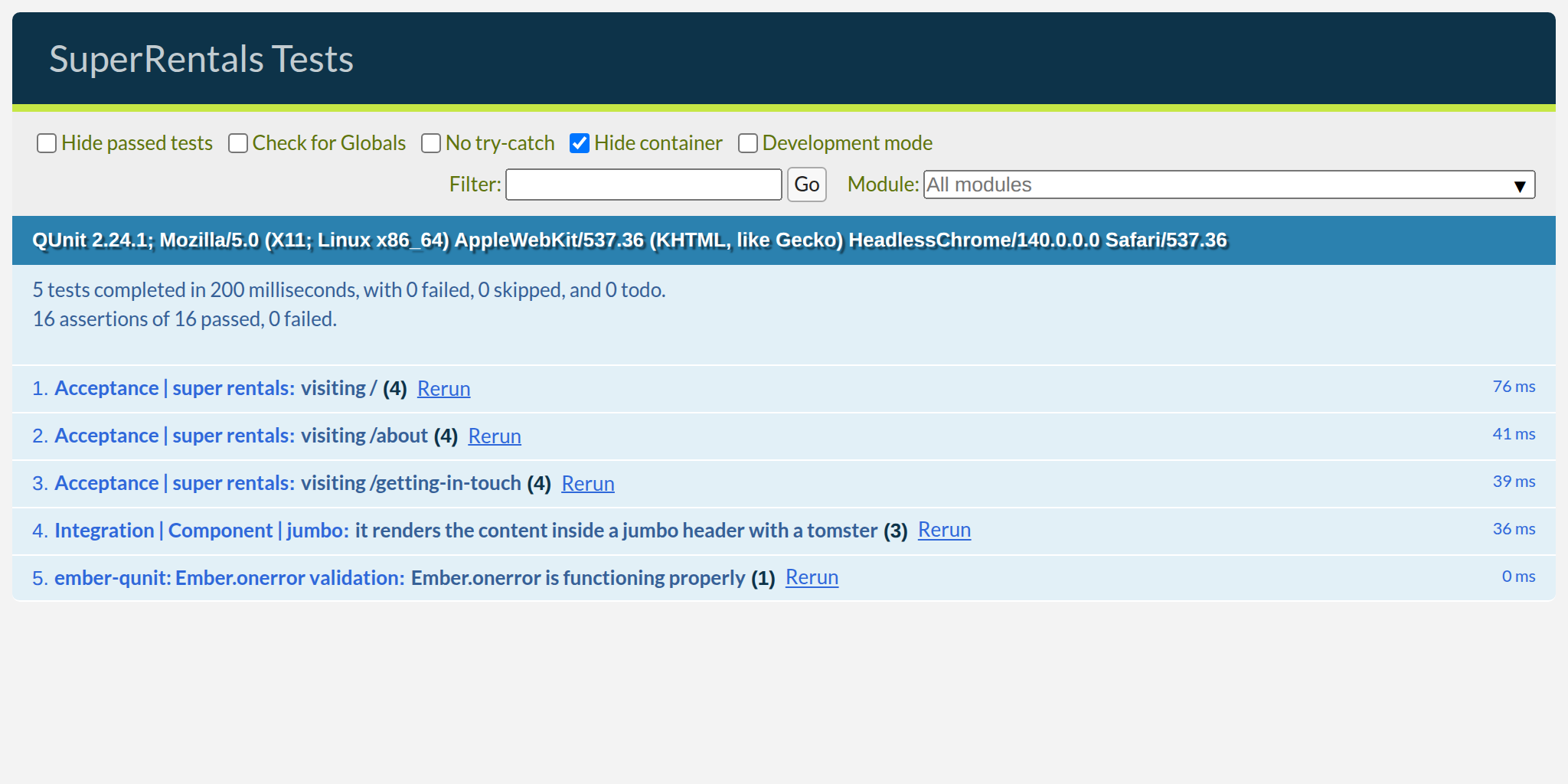Rerun the jumbo component integration test
1568x784 pixels.
[x=944, y=530]
